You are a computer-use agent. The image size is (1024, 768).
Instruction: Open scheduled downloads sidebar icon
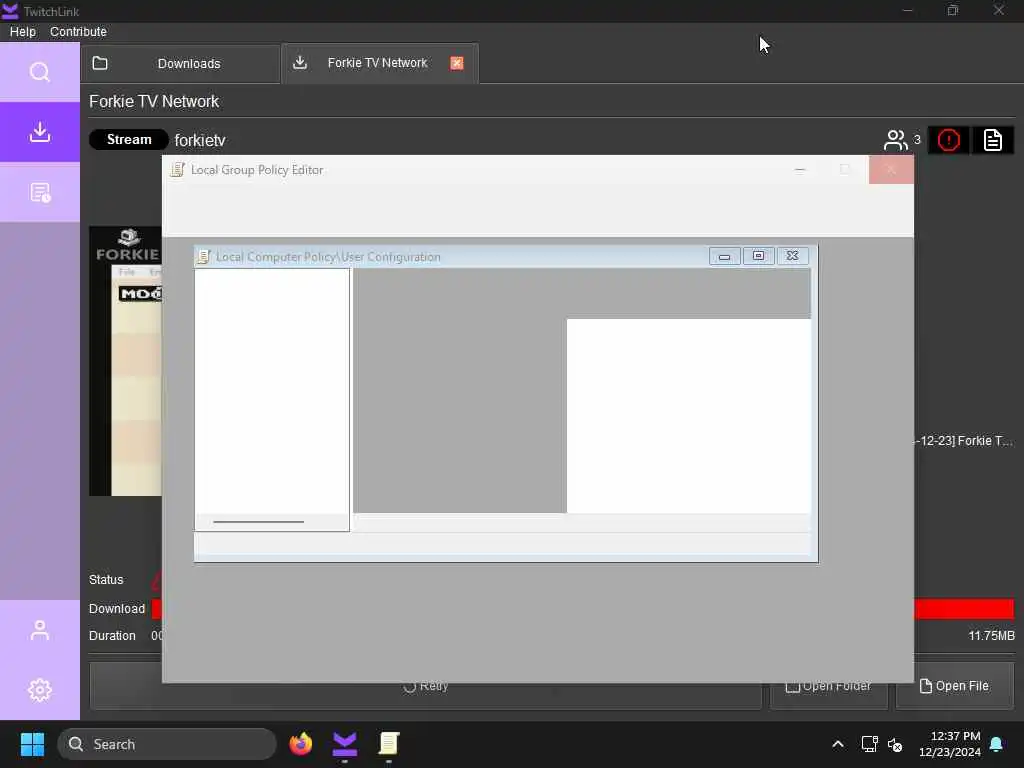point(40,193)
